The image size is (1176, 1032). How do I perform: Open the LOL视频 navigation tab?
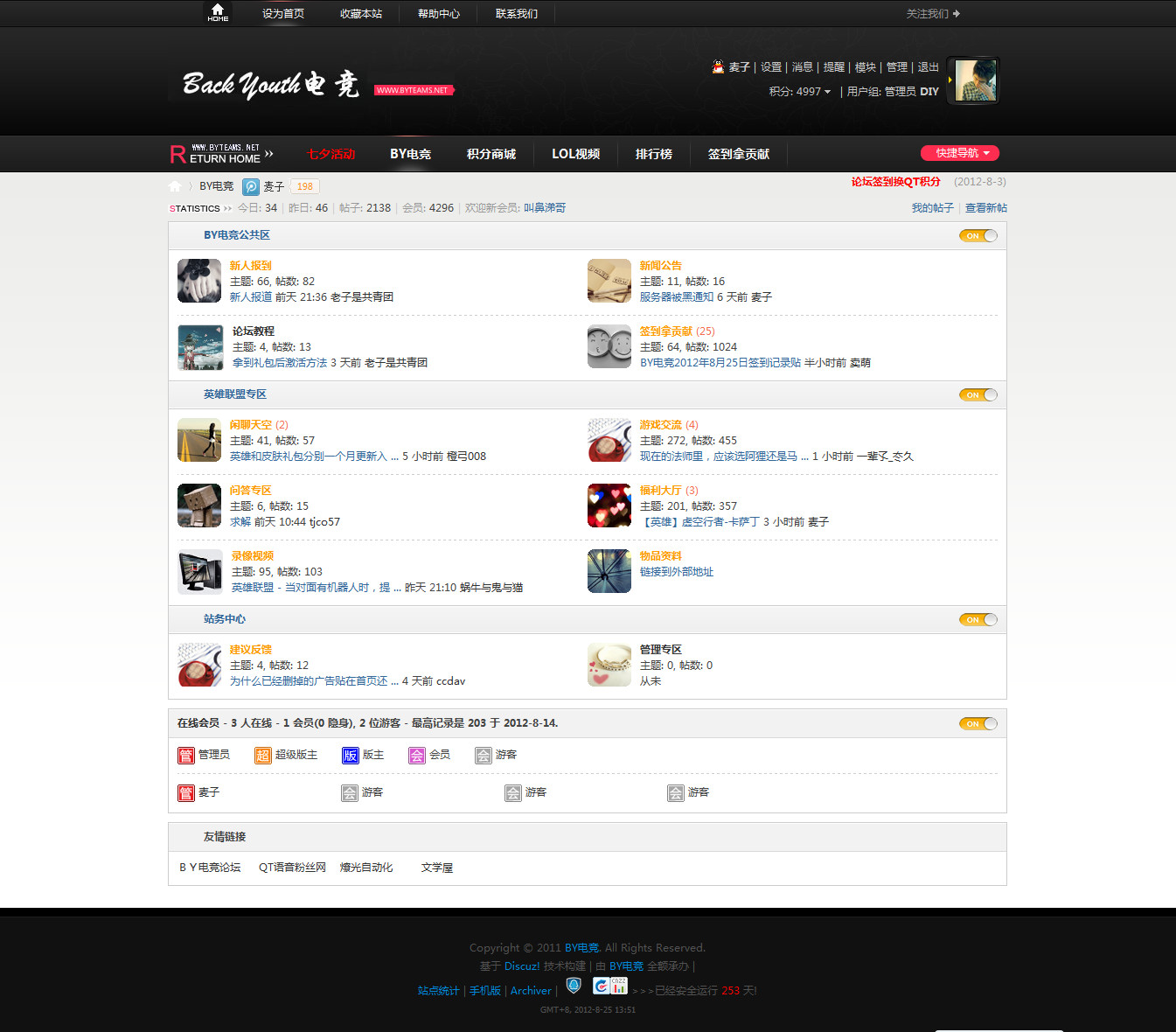[x=575, y=154]
